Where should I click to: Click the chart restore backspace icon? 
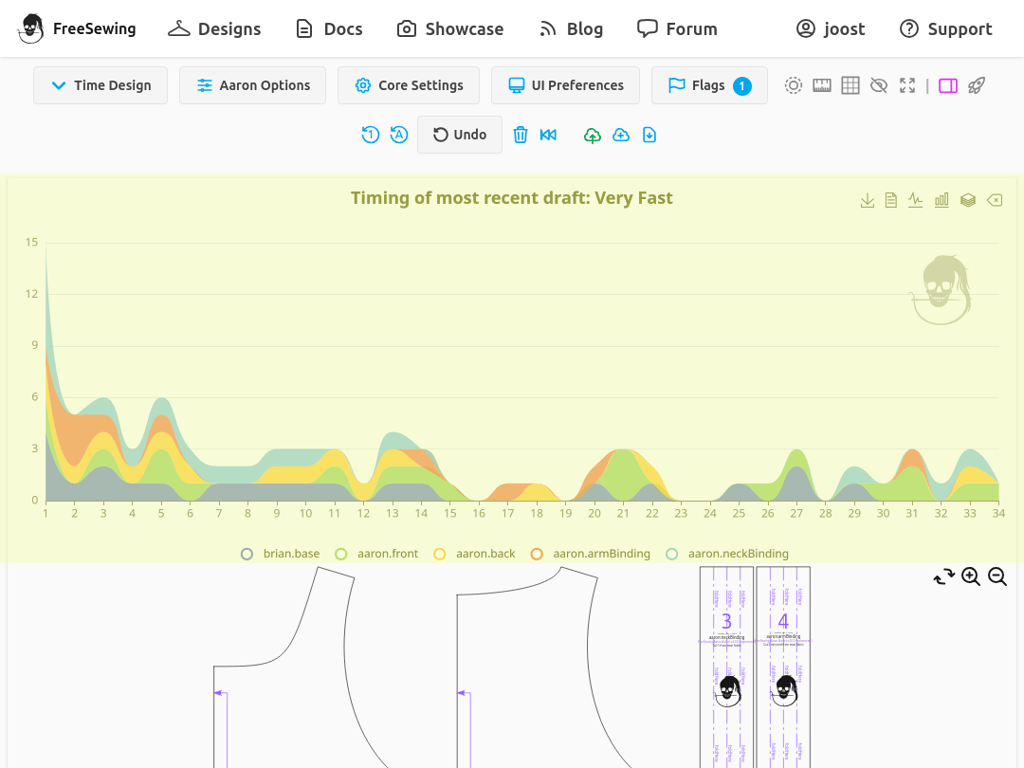tap(995, 200)
